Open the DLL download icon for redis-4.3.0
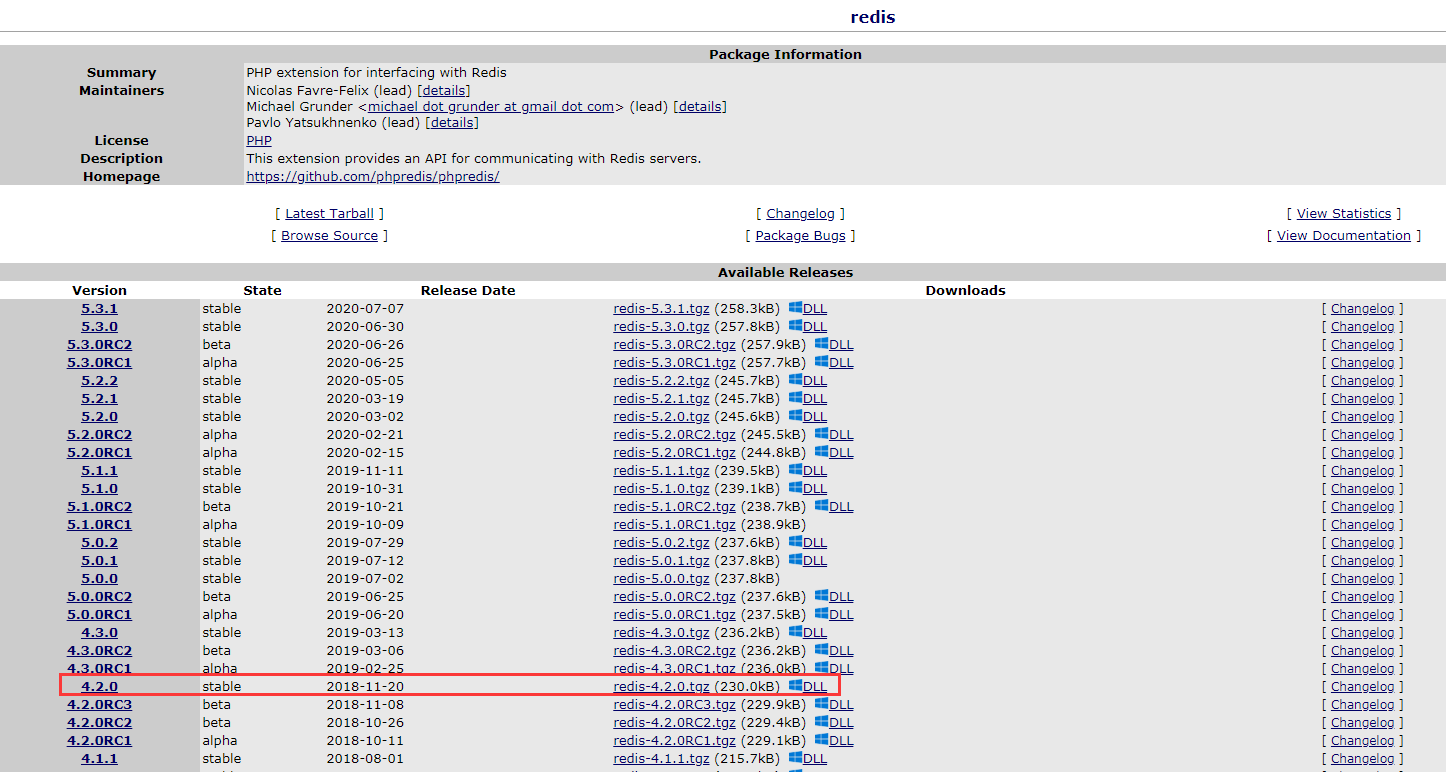 click(x=798, y=632)
